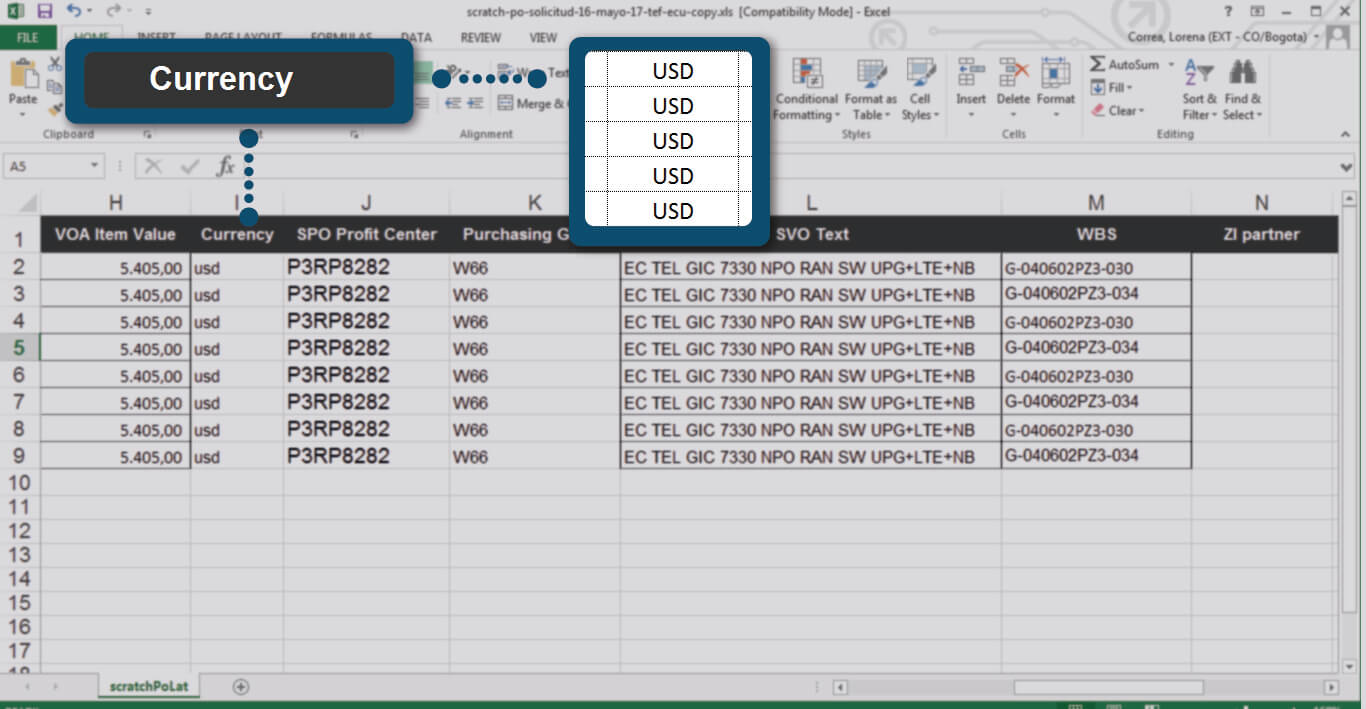Viewport: 1366px width, 709px height.
Task: Open the Sort & Filter dropdown
Action: pos(1197,88)
